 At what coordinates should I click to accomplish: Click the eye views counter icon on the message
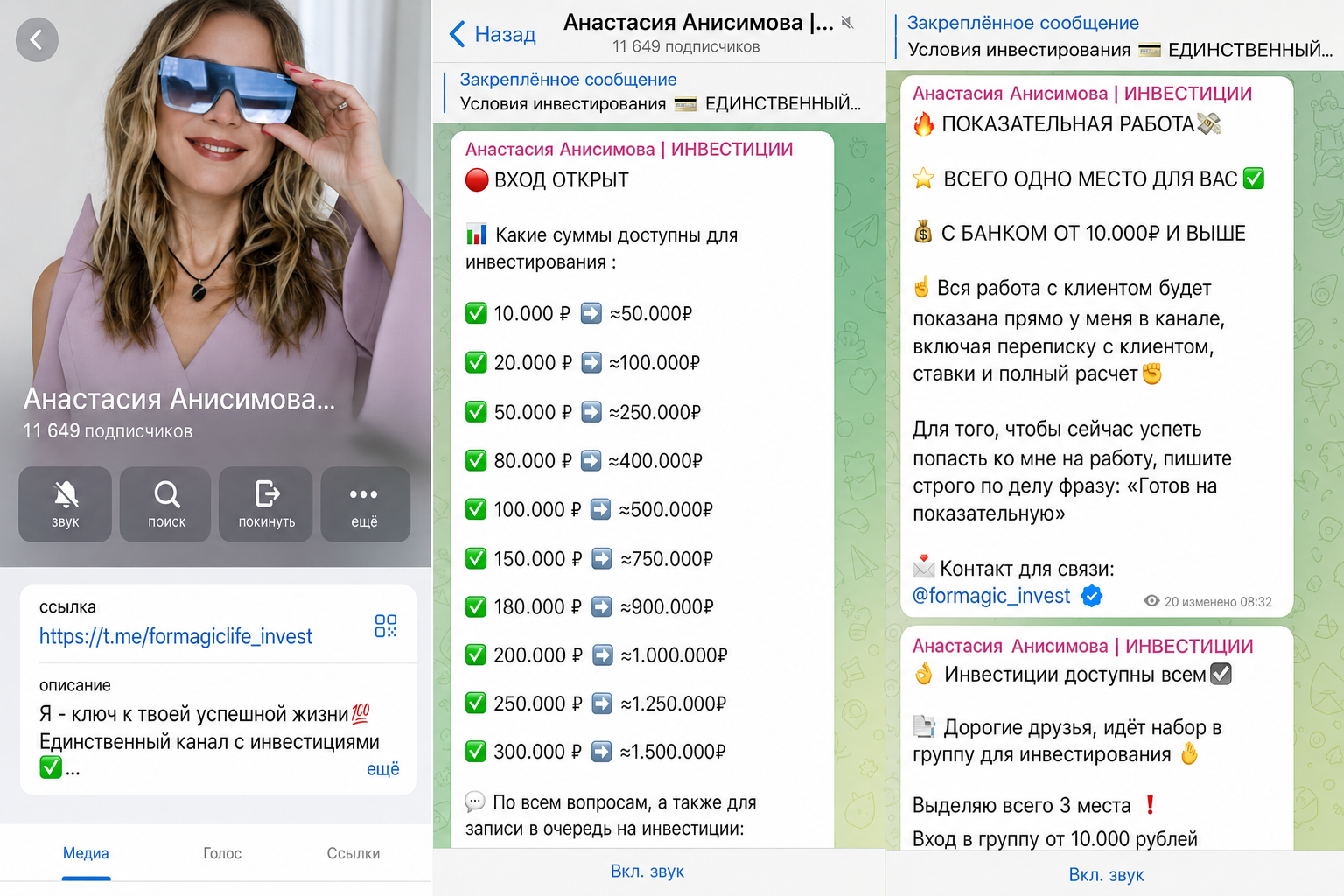[1151, 601]
